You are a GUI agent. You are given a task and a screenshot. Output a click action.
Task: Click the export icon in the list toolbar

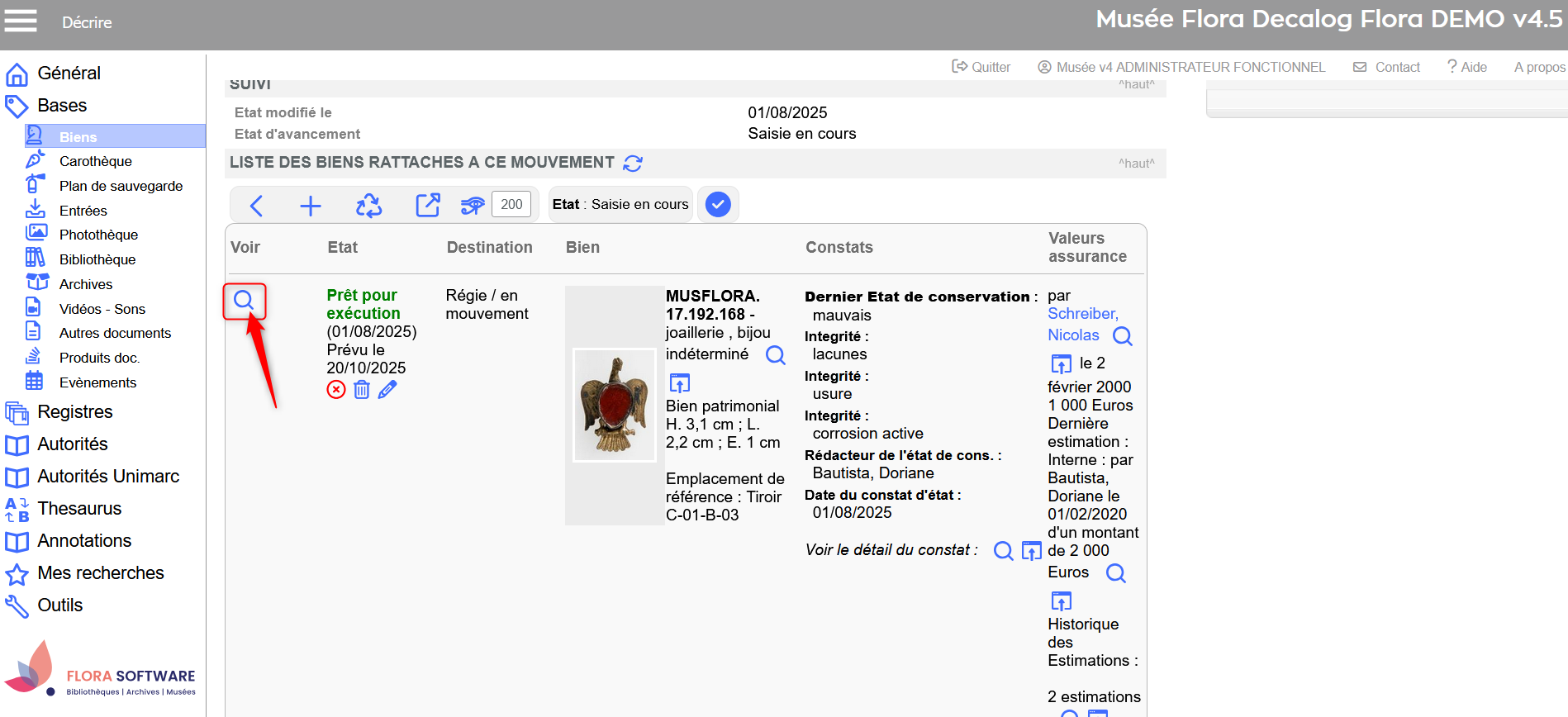(x=427, y=205)
